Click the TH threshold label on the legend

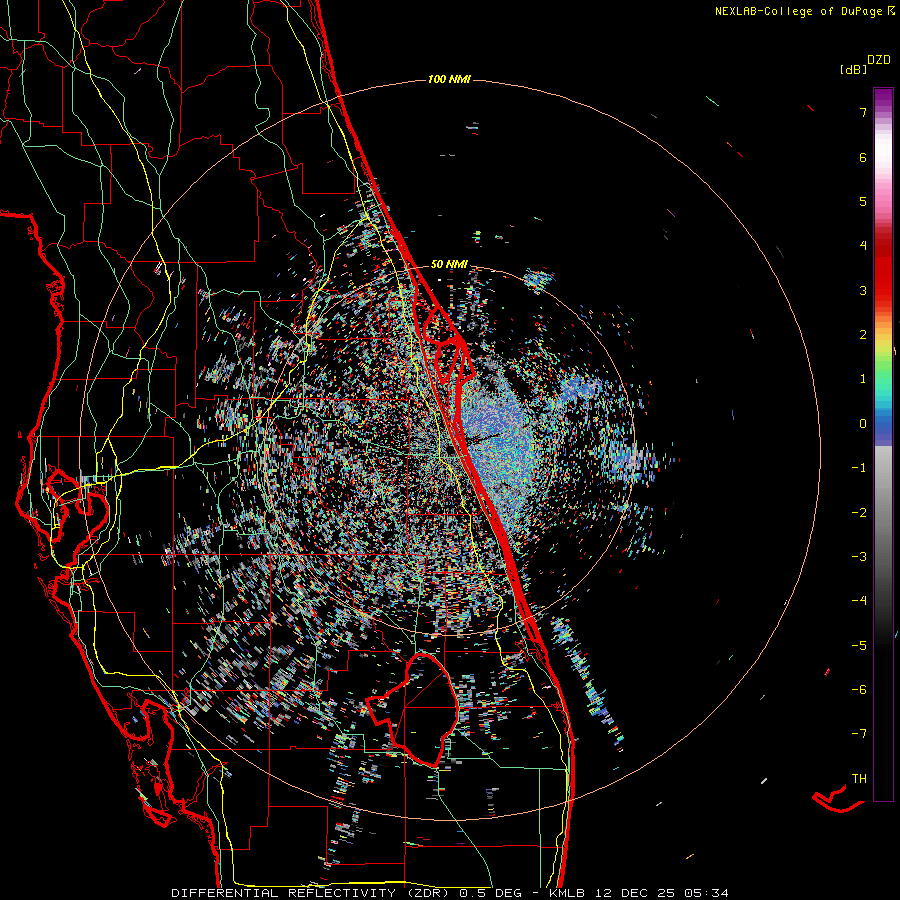859,778
